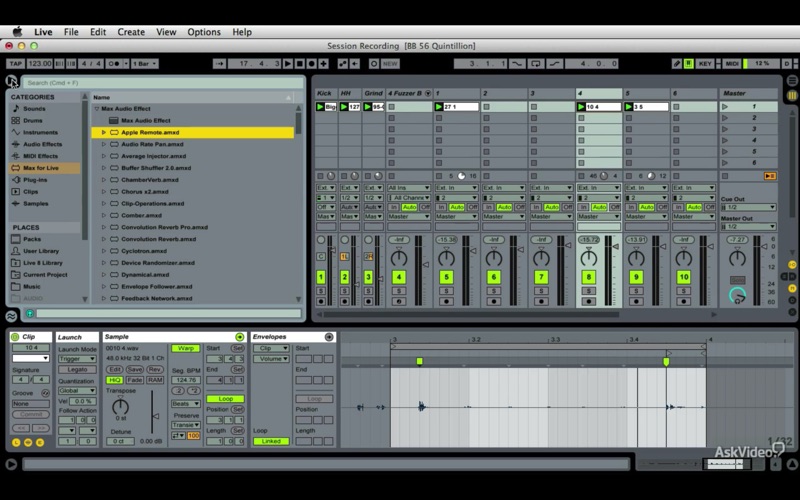
Task: Open the Options menu
Action: (x=204, y=32)
